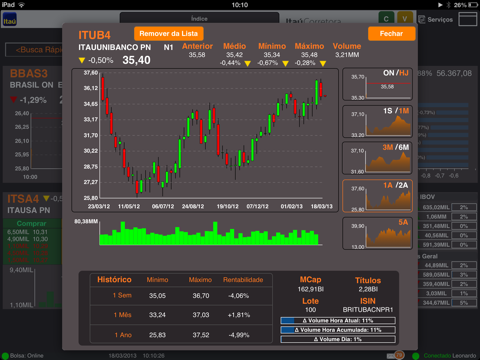The image size is (480, 360).
Task: Click Remover da Lista button
Action: pos(169,34)
